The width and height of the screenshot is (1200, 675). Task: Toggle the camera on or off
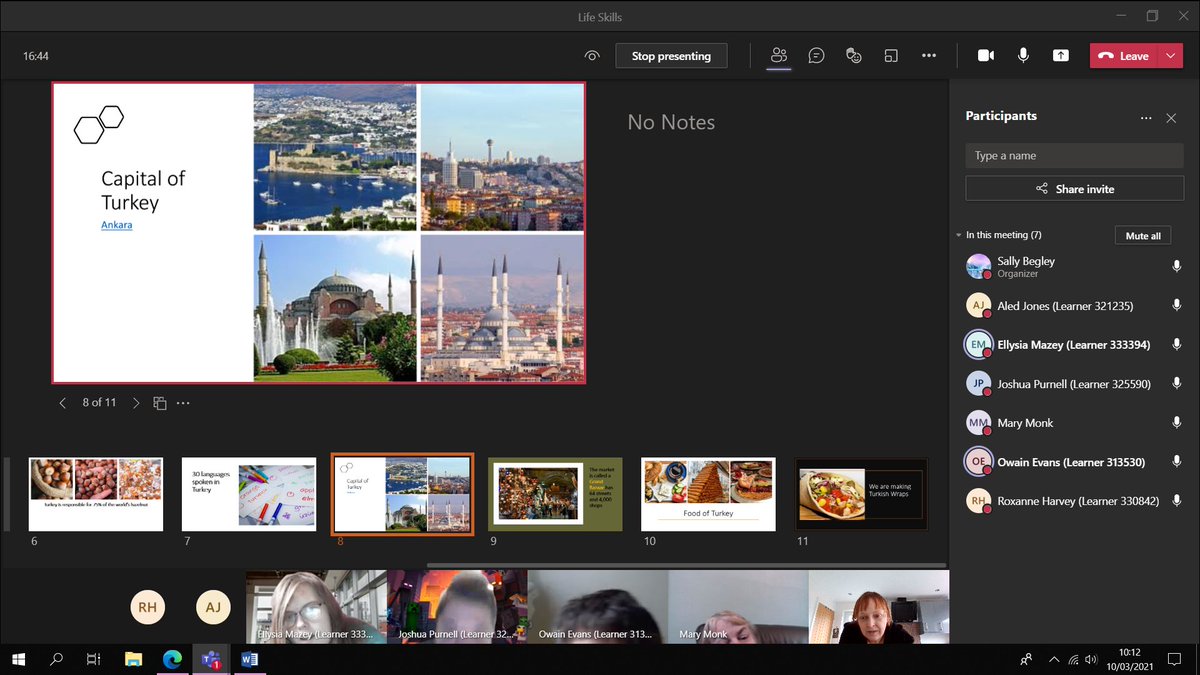point(986,56)
